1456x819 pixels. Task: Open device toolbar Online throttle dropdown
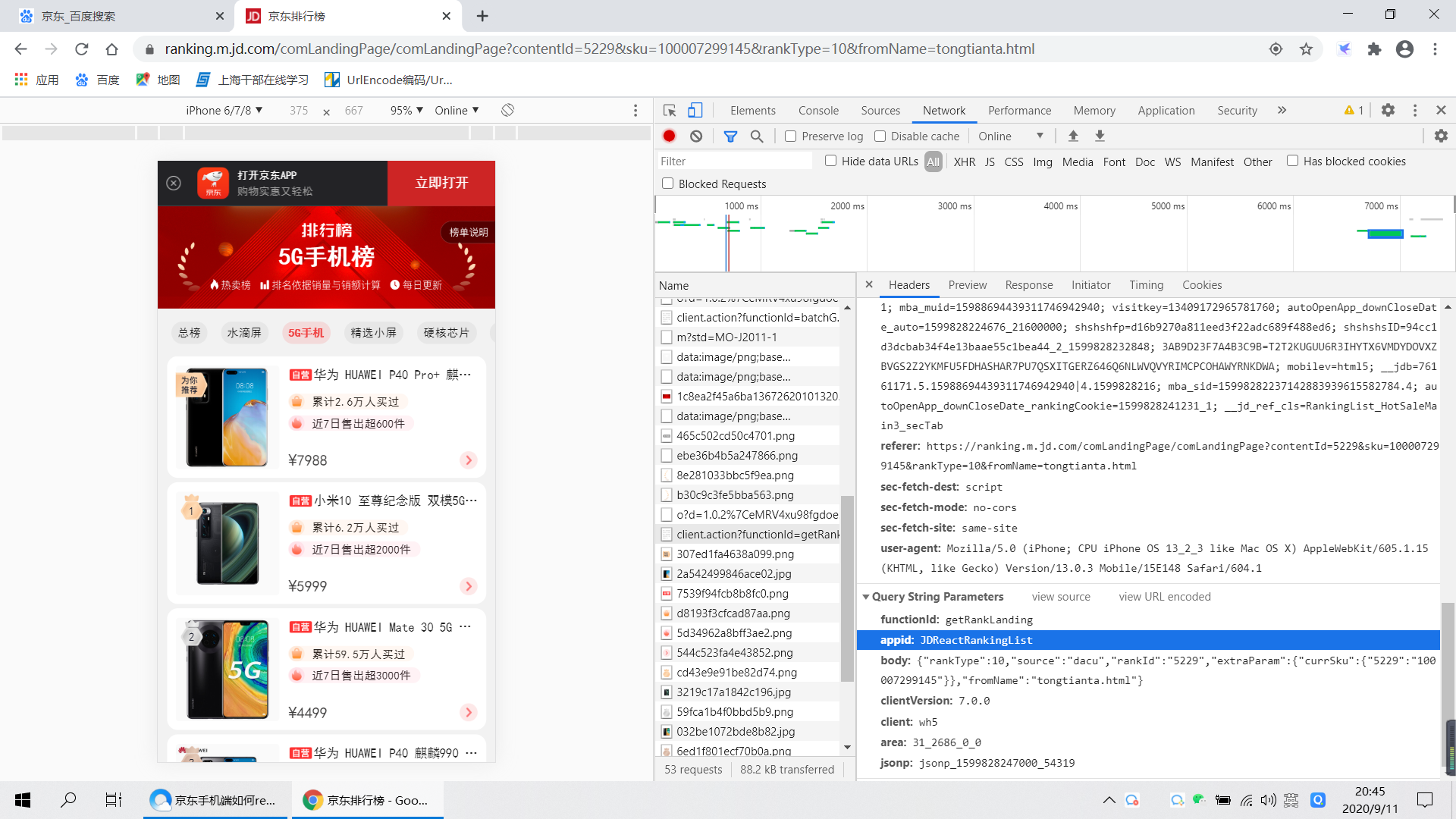457,110
